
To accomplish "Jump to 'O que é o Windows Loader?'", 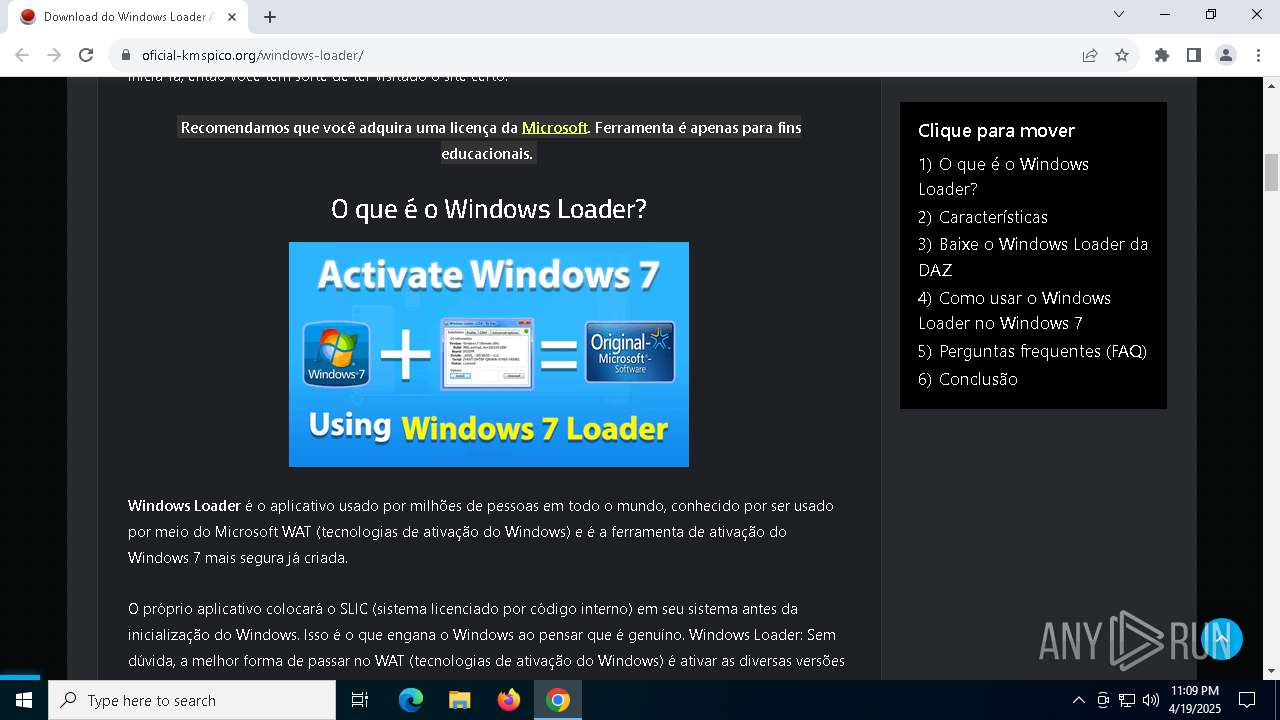I will pos(1003,176).
